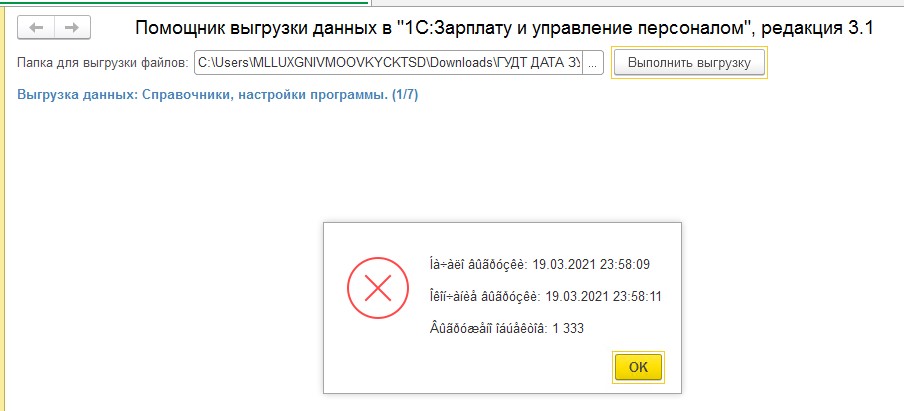This screenshot has width=904, height=411.
Task: Click the green tab strip at top
Action: pos(180,3)
